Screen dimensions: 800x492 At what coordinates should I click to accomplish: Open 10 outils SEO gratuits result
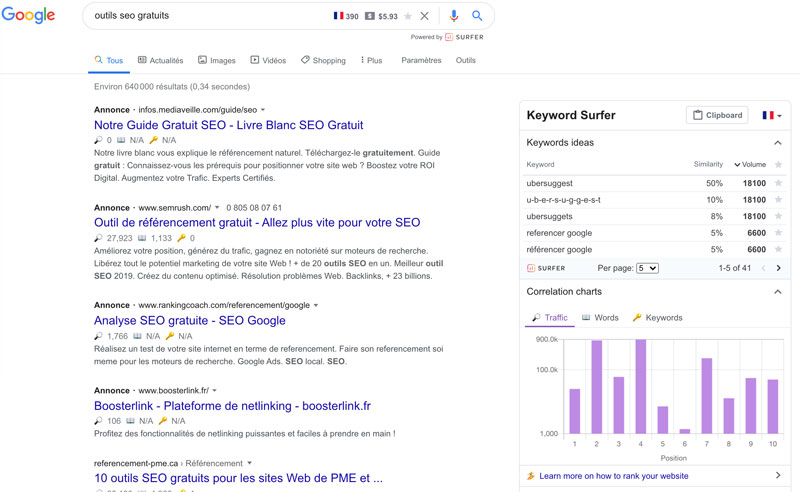click(238, 478)
